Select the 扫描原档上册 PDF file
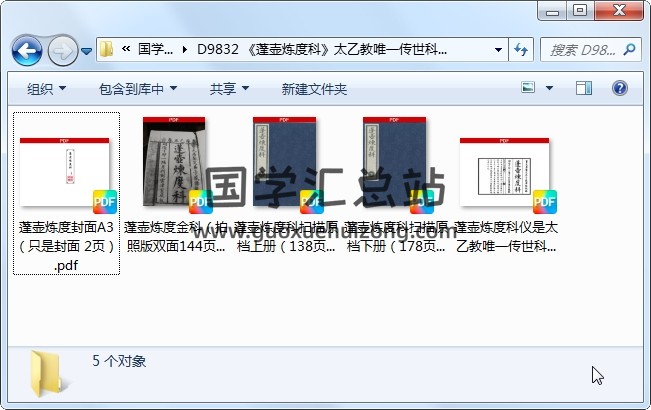The width and height of the screenshot is (651, 410). [285, 185]
